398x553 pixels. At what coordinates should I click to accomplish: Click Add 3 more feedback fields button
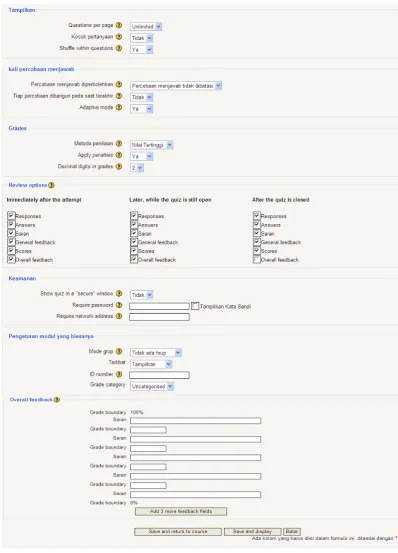pyautogui.click(x=181, y=511)
